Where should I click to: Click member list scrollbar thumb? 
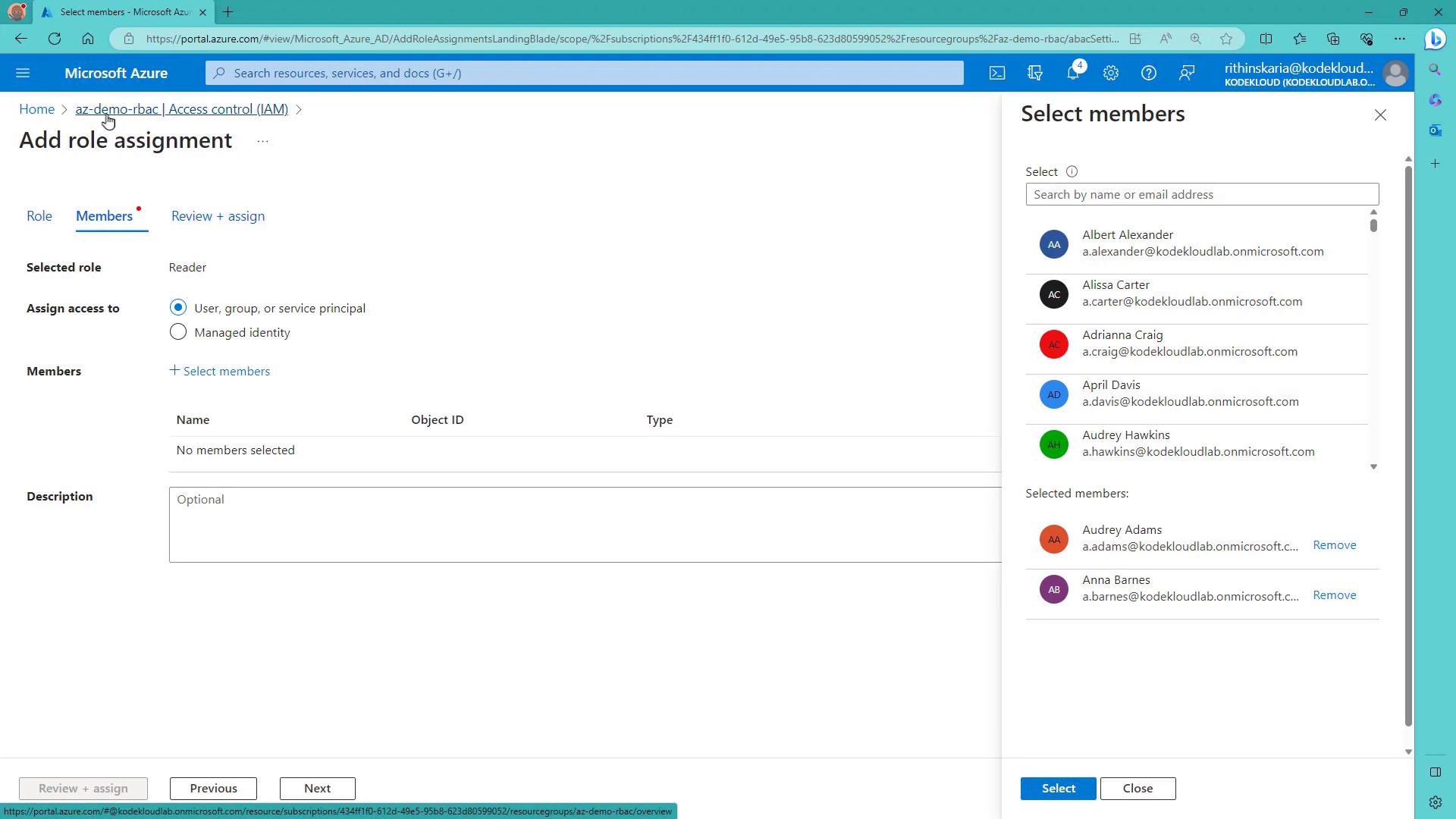tap(1373, 225)
